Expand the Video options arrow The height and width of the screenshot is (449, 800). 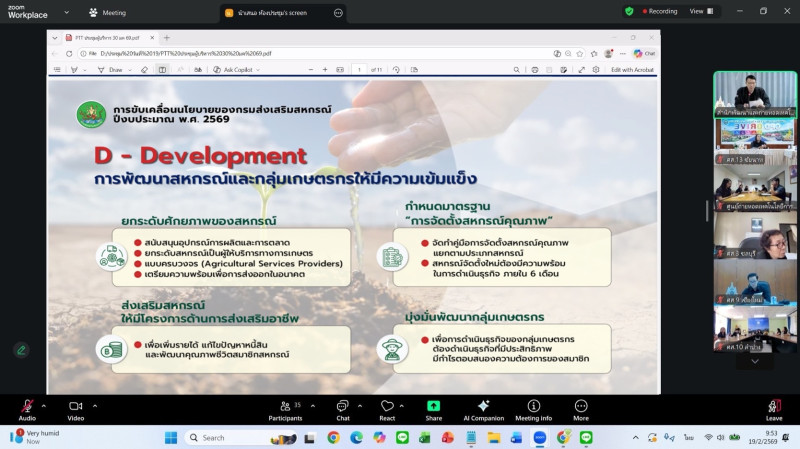point(93,404)
